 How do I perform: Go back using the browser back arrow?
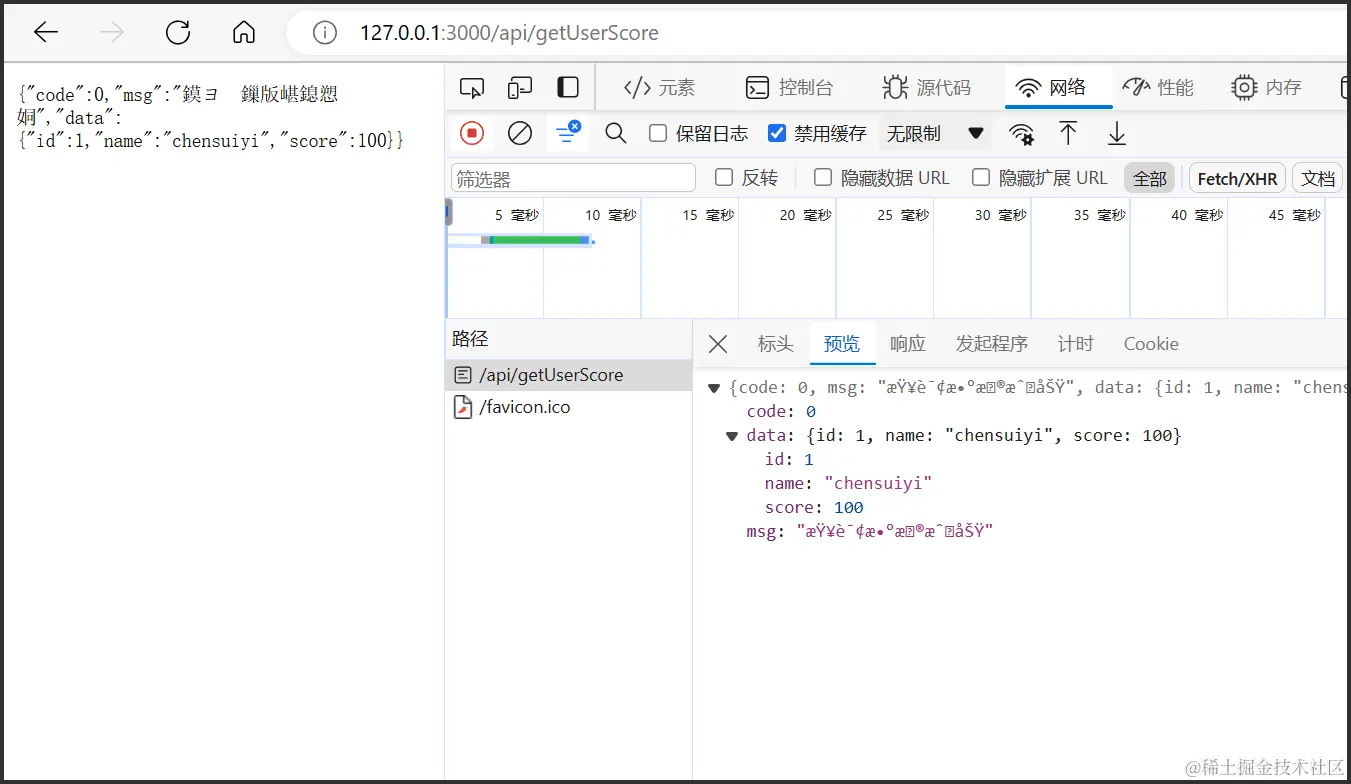[x=46, y=33]
